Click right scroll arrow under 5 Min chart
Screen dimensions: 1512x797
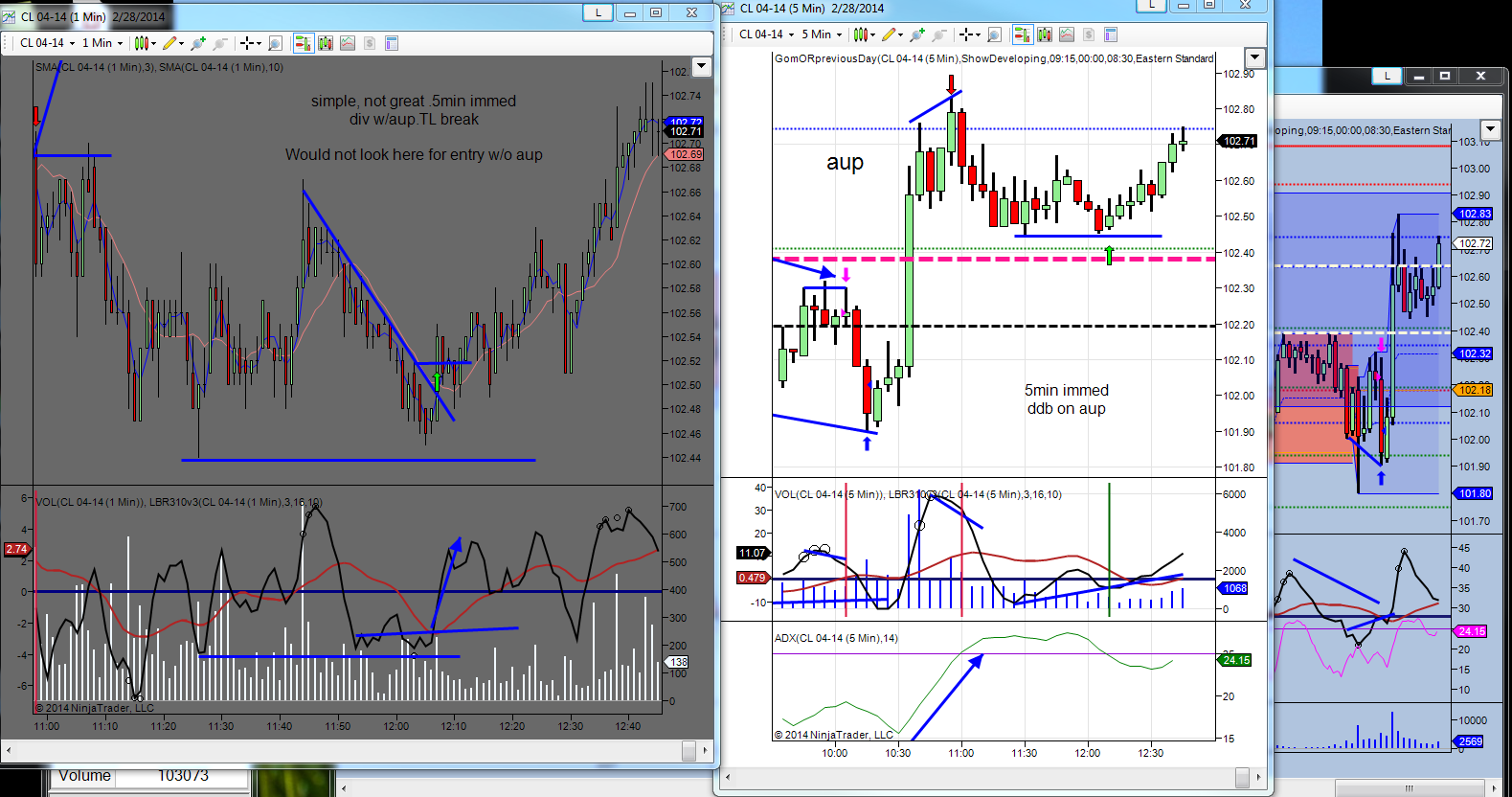click(1258, 777)
